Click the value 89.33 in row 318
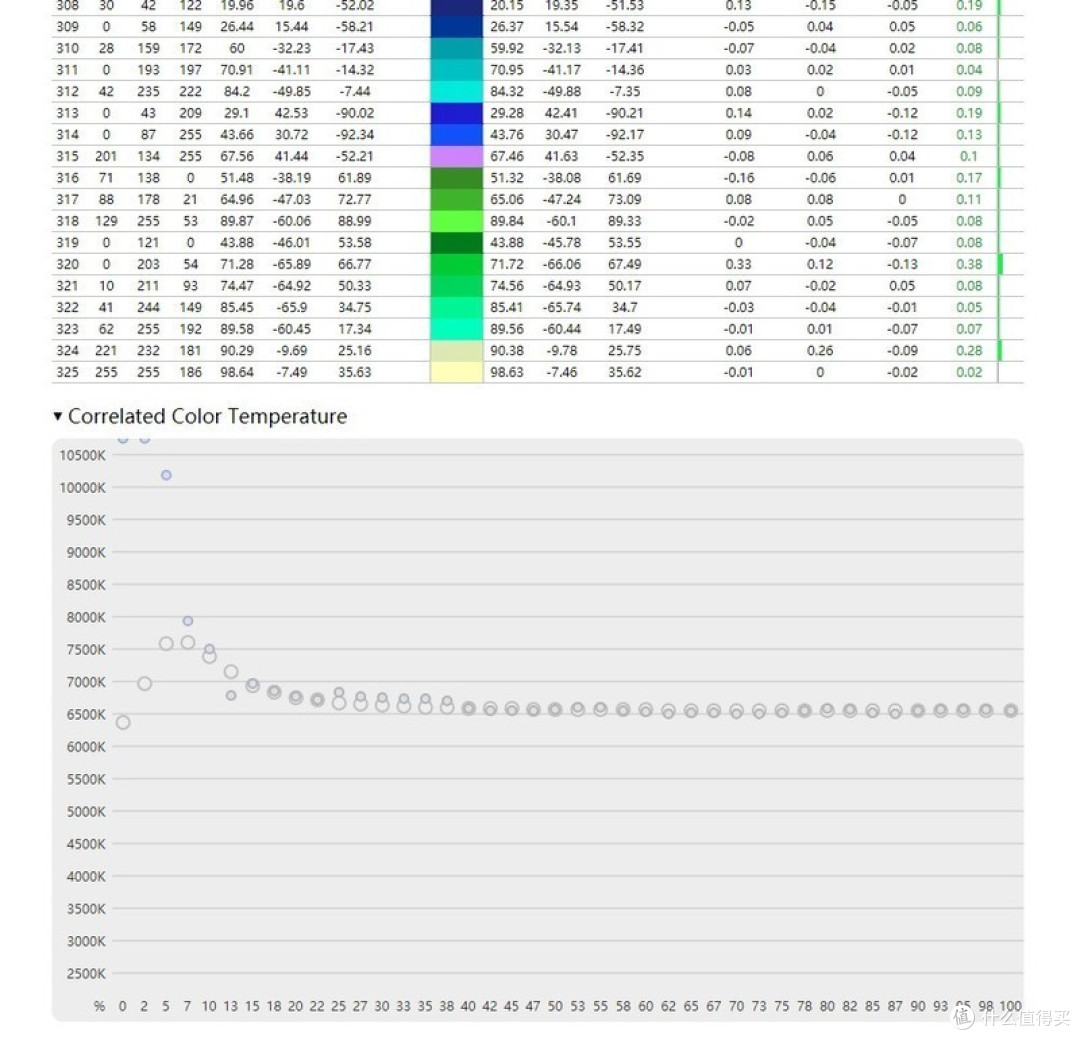This screenshot has height=1040, width=1080. (625, 221)
